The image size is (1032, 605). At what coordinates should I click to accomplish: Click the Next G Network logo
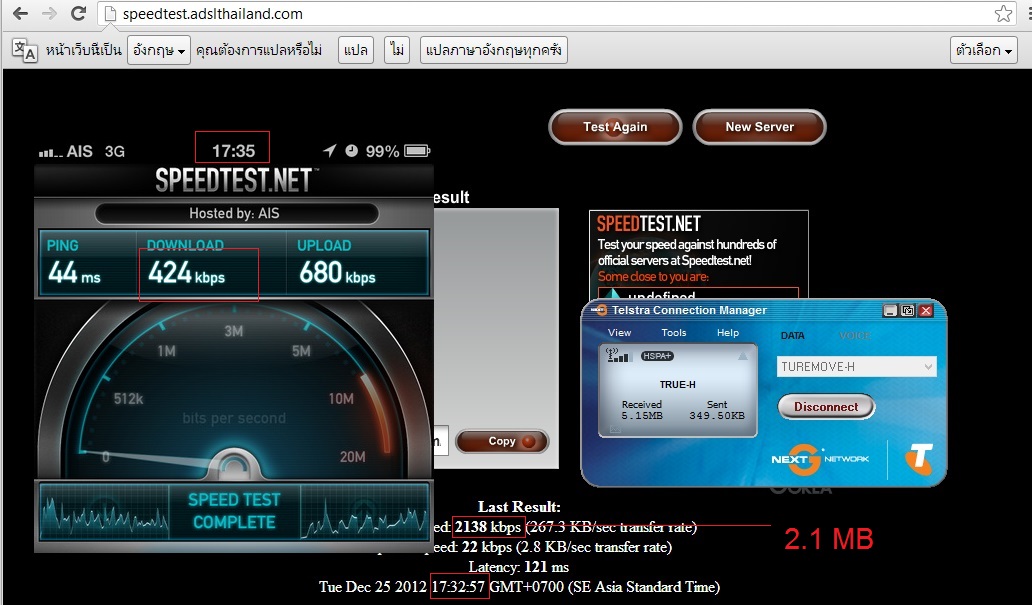point(820,460)
